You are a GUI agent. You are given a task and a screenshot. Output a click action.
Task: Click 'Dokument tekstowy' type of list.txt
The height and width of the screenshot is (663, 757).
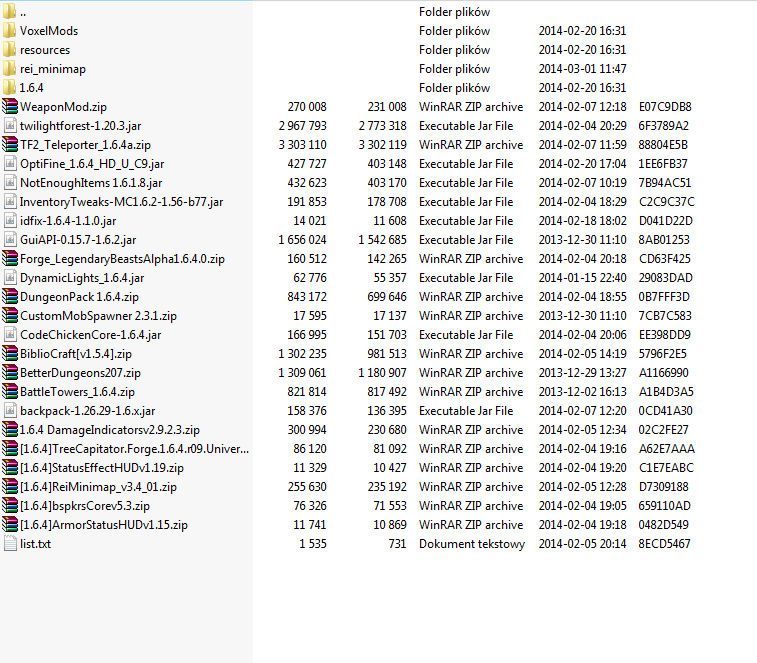[x=472, y=544]
